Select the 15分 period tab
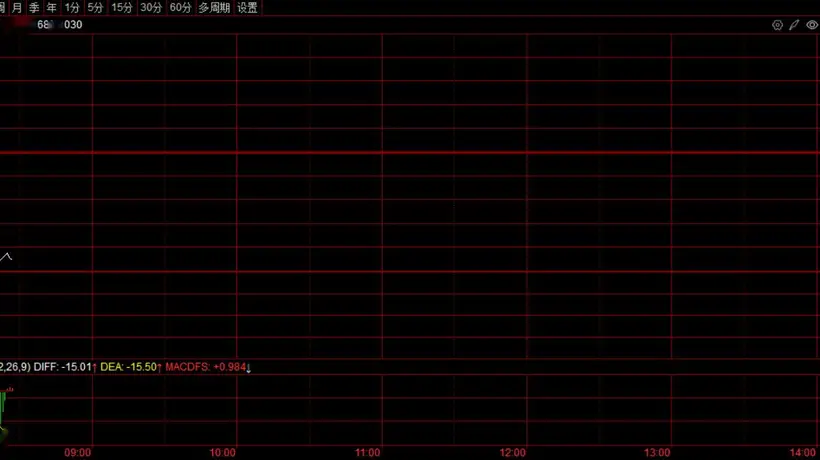Screen dimensions: 820x460 [122, 8]
